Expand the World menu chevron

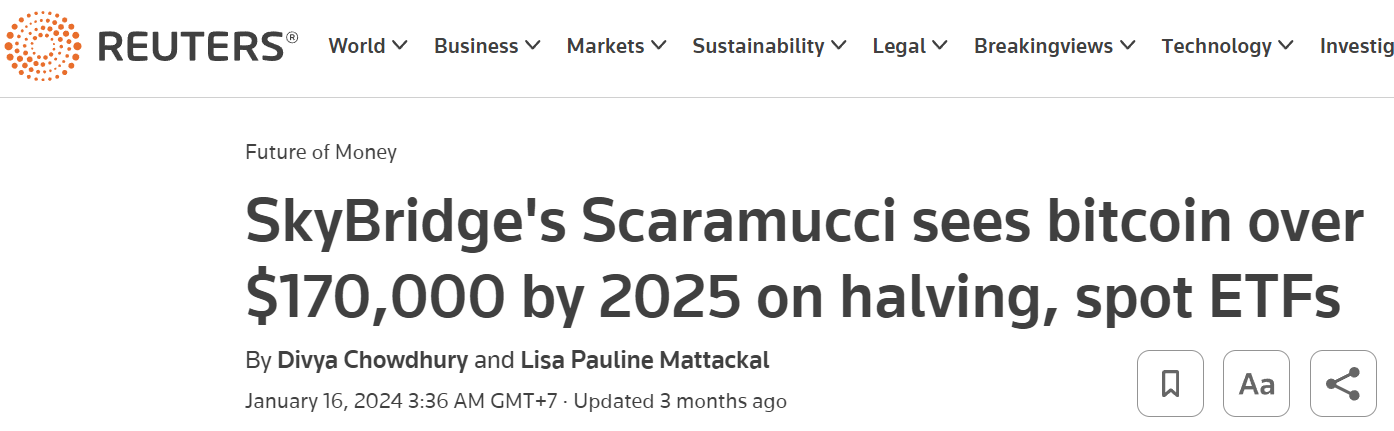[x=400, y=46]
